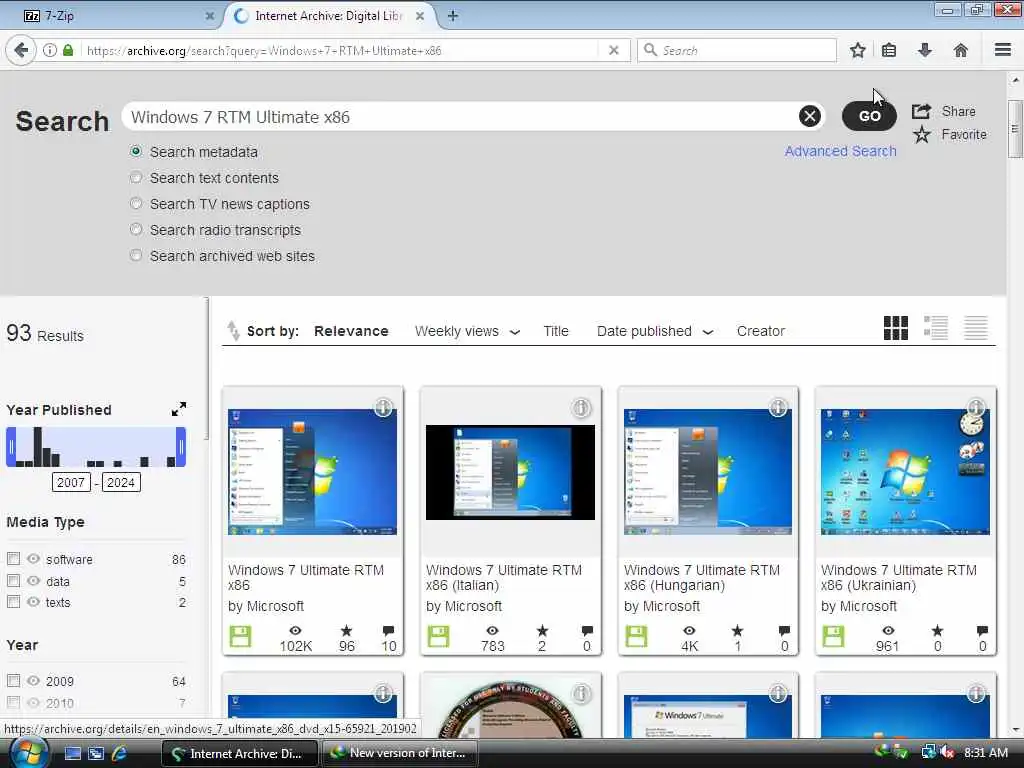1024x768 pixels.
Task: Expand the Year Published histogram
Action: [179, 409]
